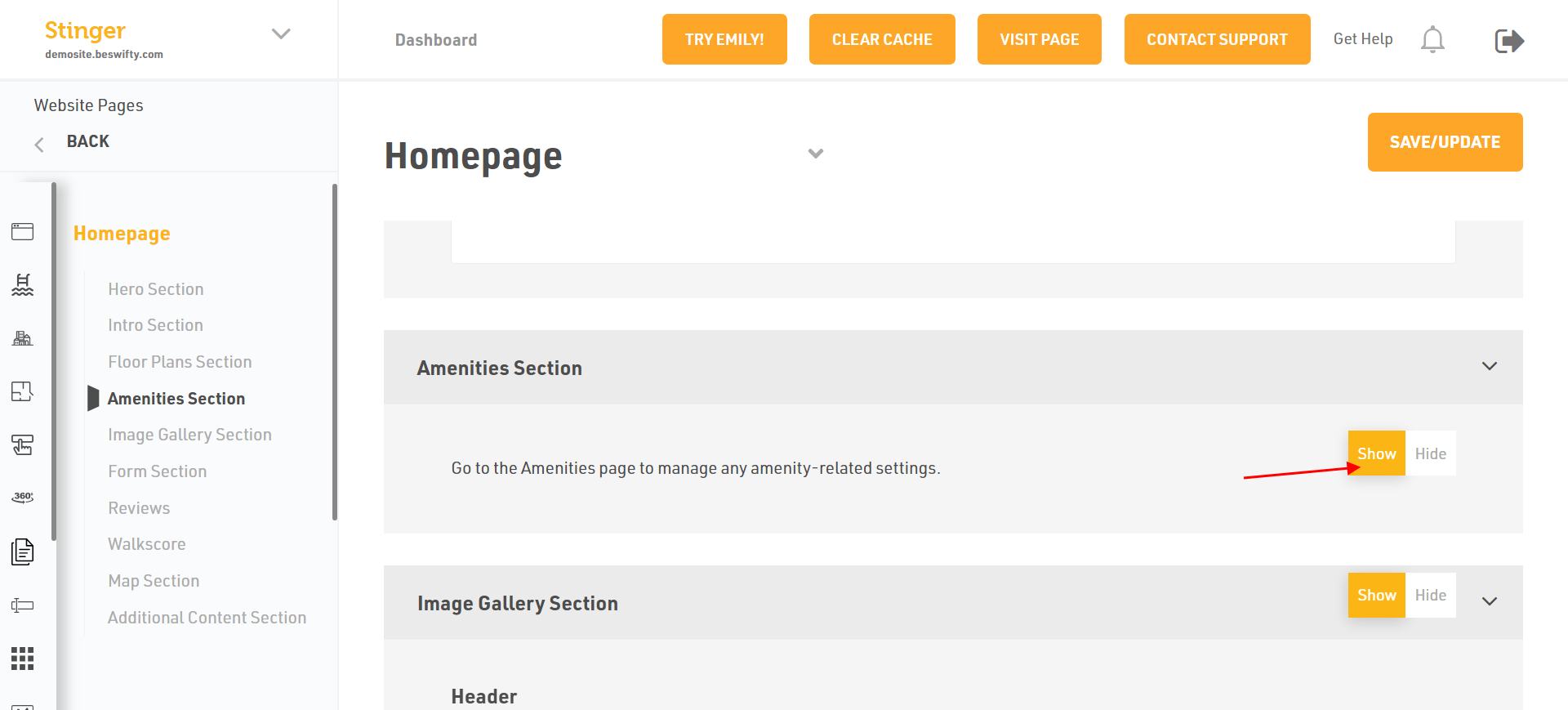The height and width of the screenshot is (710, 1568).
Task: Go to Hero Section in sidebar
Action: 156,289
